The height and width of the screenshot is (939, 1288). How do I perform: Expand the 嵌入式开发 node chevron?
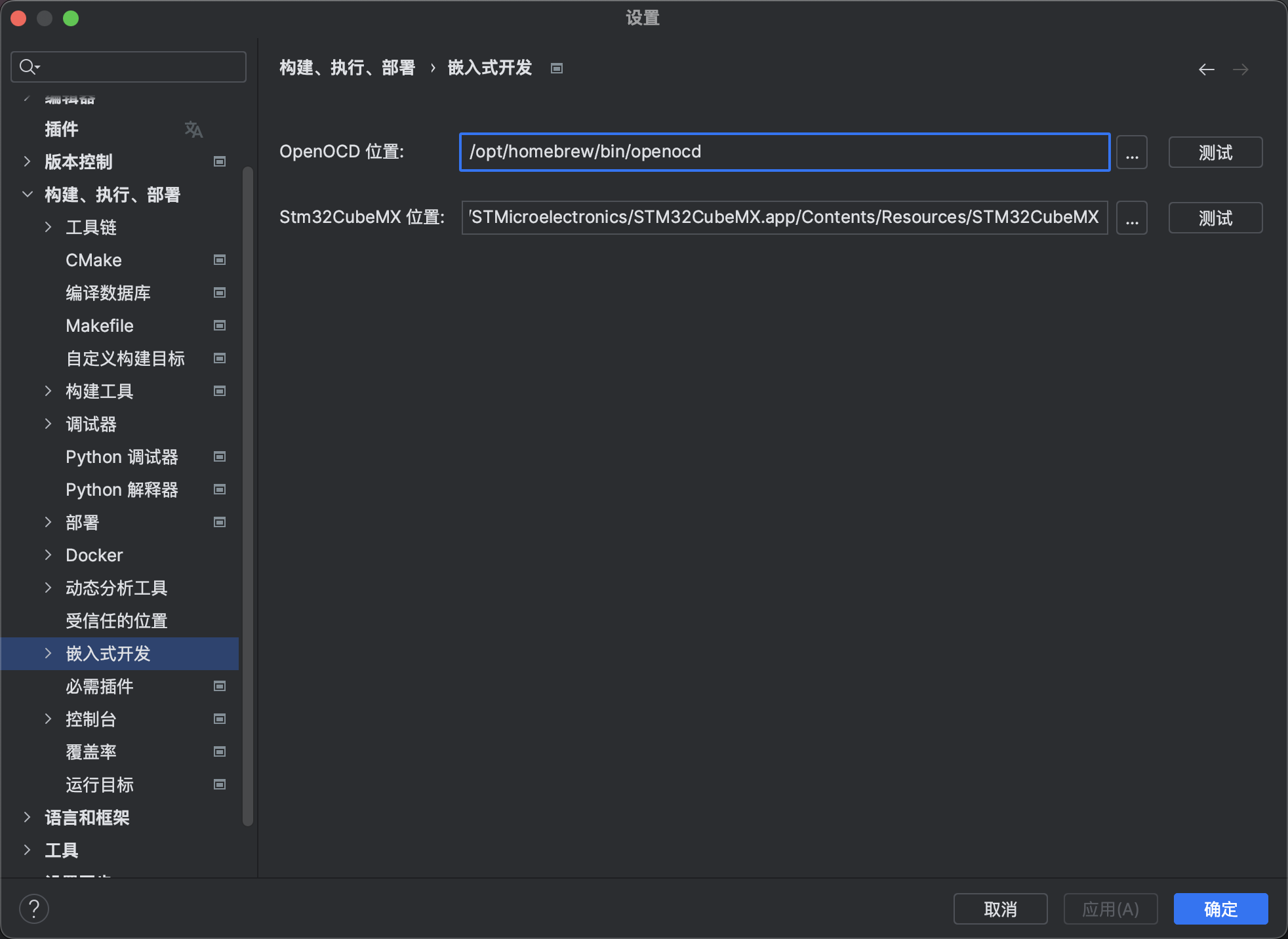(x=48, y=654)
